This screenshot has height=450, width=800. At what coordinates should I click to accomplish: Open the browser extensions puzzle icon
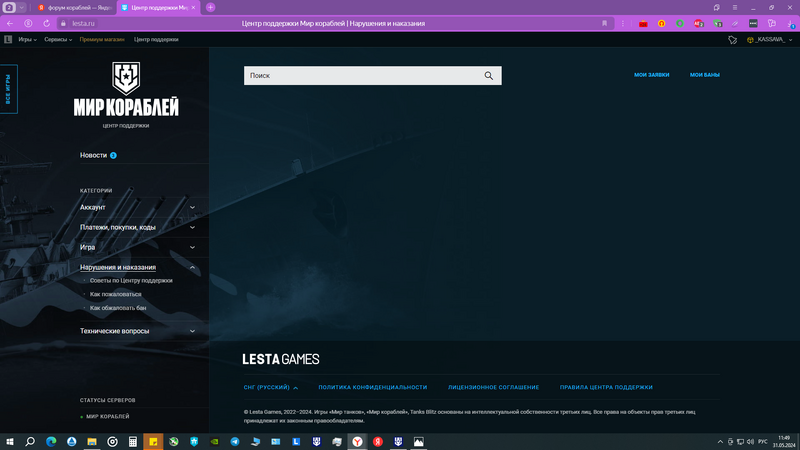[x=771, y=23]
